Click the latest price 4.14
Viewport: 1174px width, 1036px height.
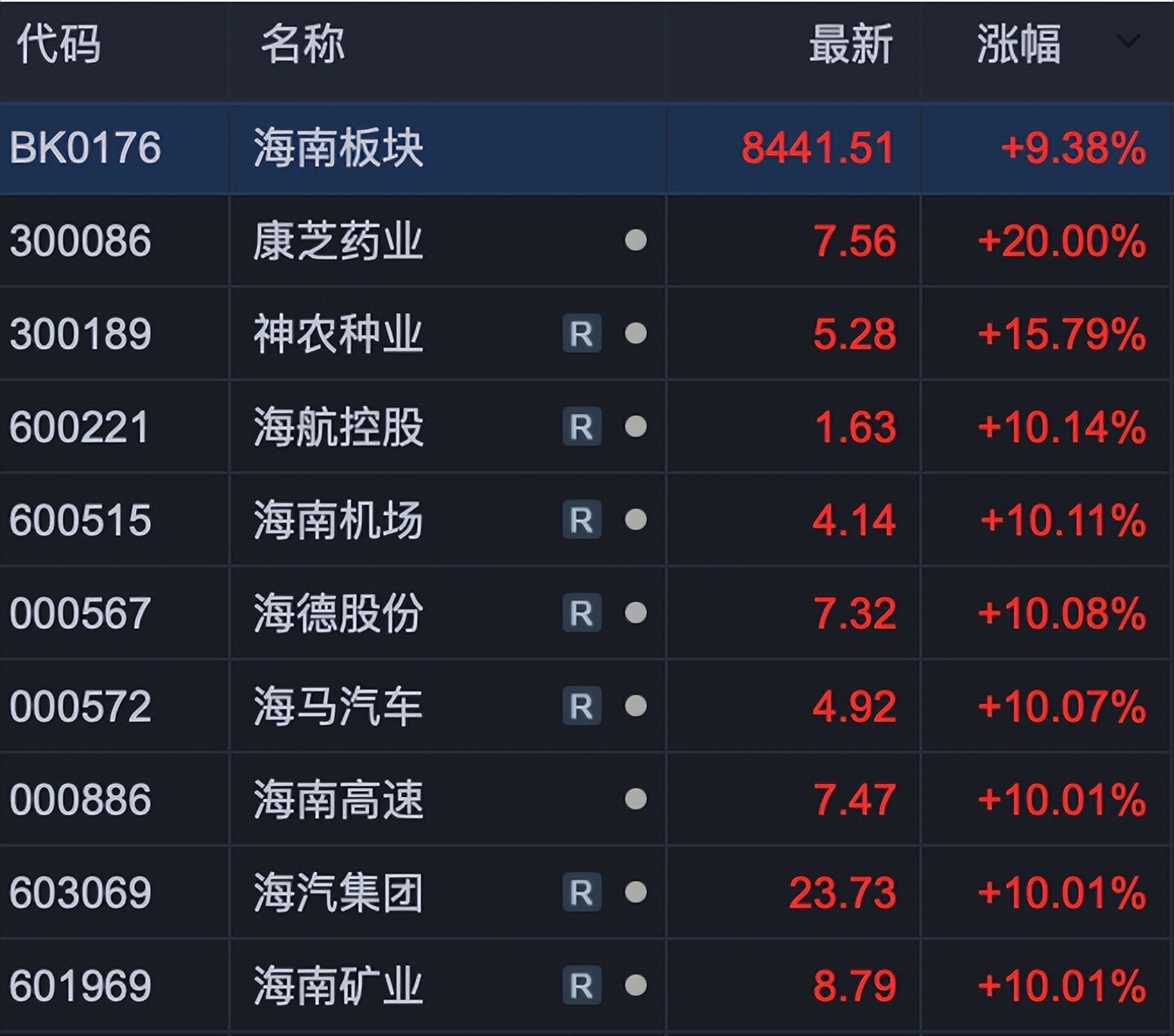pyautogui.click(x=855, y=521)
